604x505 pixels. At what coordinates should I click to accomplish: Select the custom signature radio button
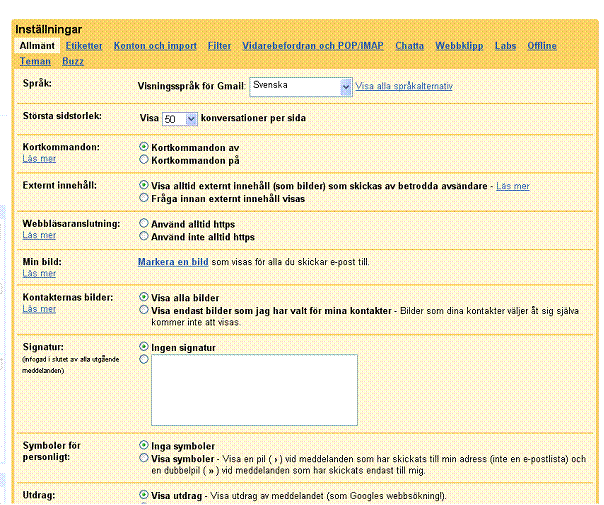pos(144,359)
